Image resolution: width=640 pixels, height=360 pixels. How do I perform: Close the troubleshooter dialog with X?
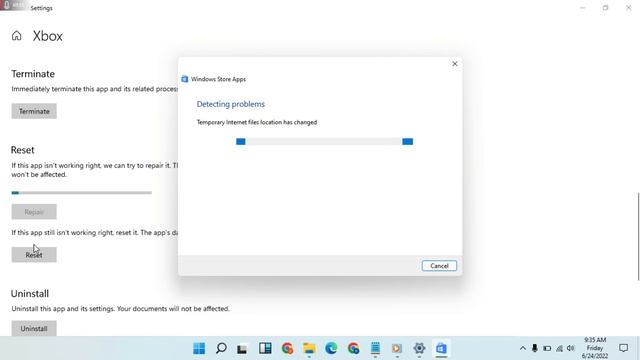coord(455,64)
